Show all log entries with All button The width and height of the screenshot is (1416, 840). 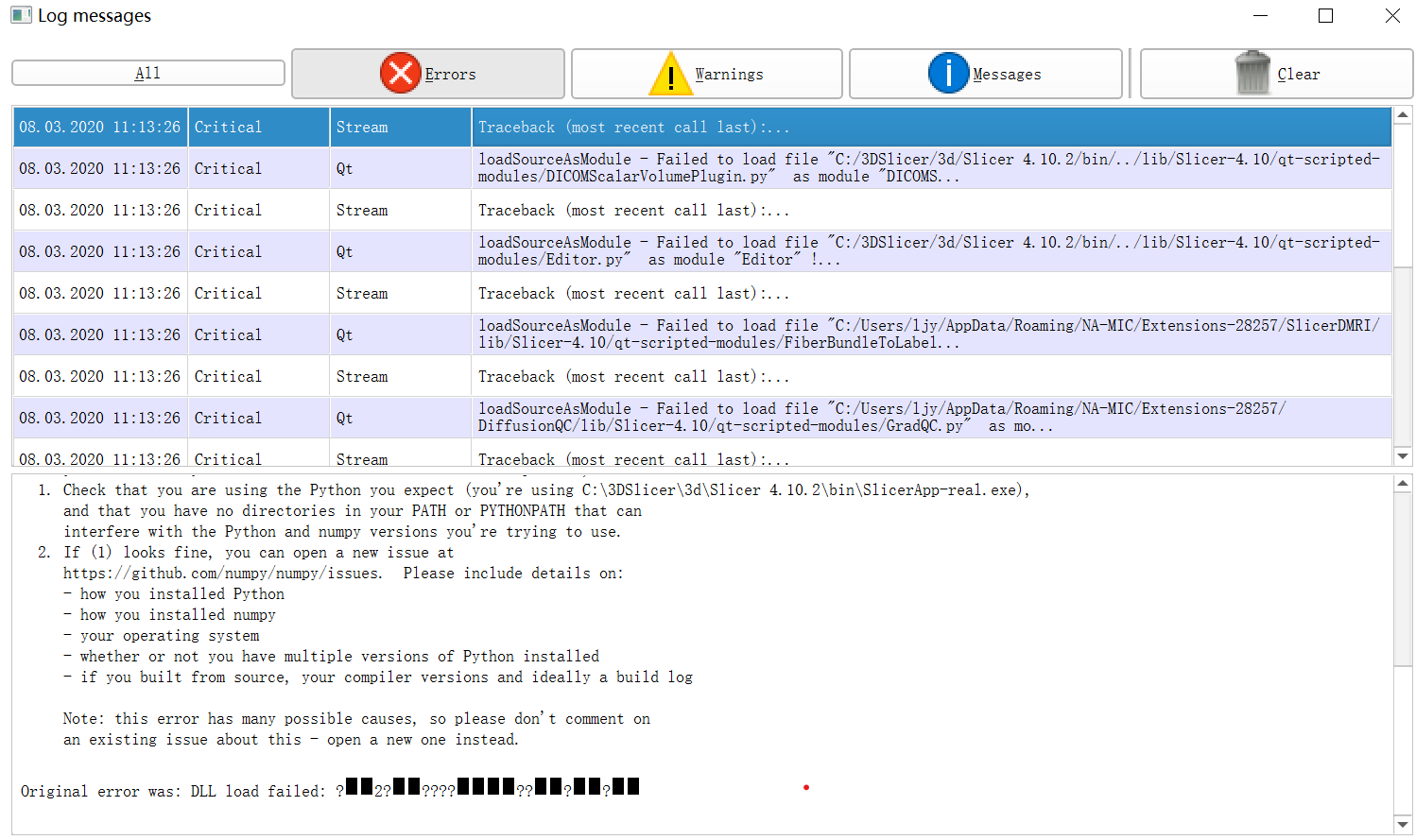coord(148,73)
